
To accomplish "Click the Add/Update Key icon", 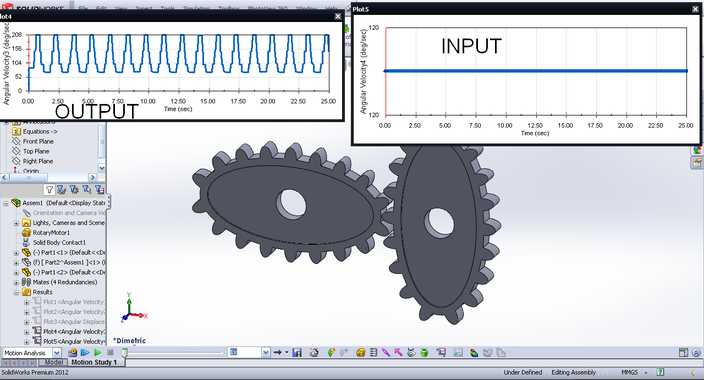I will coord(345,353).
